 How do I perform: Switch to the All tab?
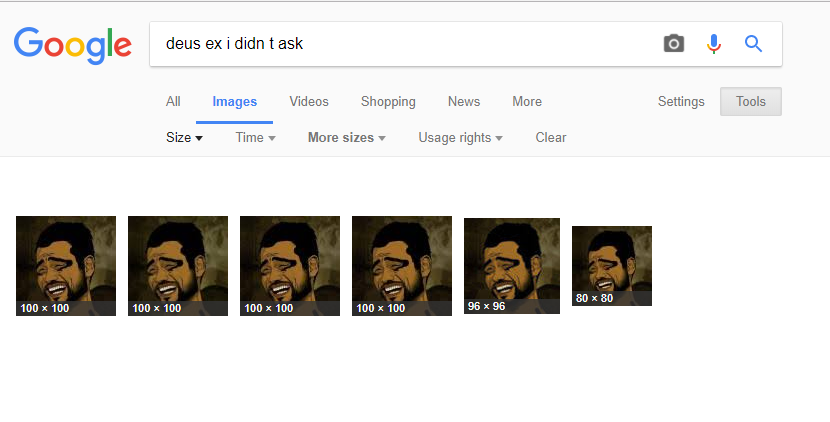tap(173, 102)
